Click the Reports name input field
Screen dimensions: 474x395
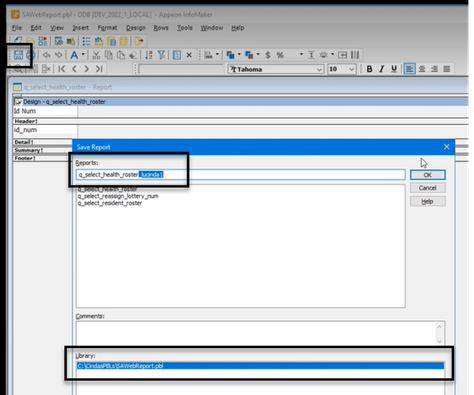point(240,175)
